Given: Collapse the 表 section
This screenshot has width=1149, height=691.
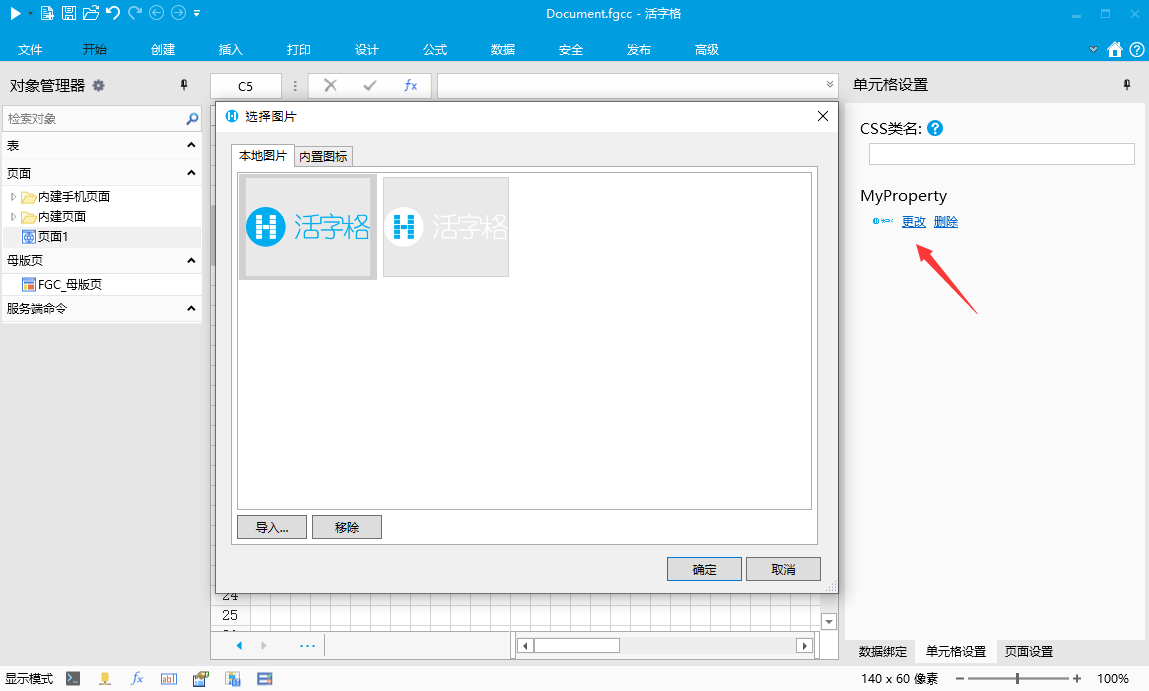Looking at the screenshot, I should click(x=191, y=145).
